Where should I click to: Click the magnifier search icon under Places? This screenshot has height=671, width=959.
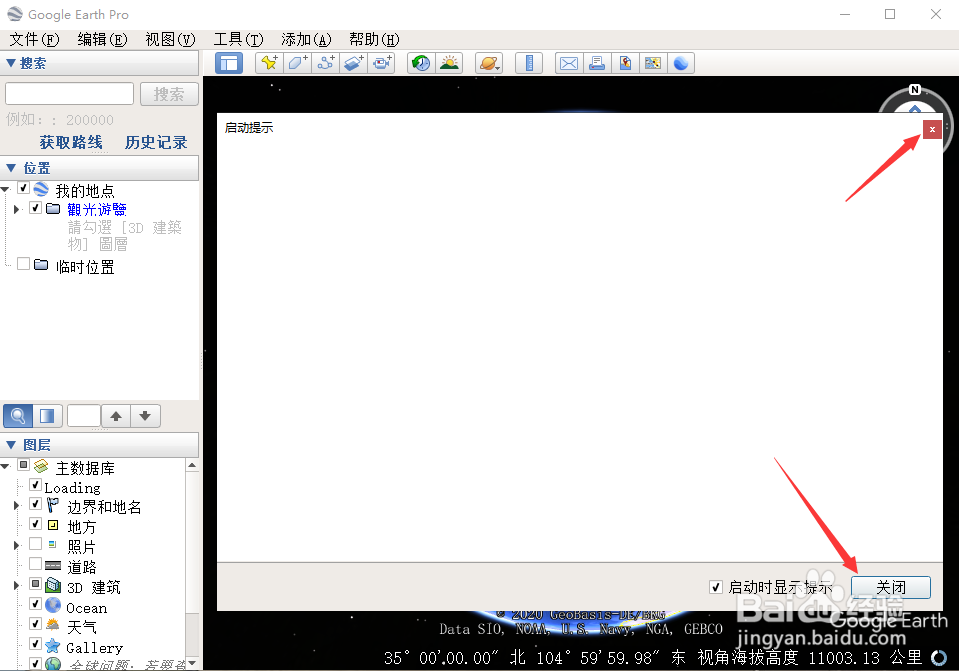[x=18, y=416]
